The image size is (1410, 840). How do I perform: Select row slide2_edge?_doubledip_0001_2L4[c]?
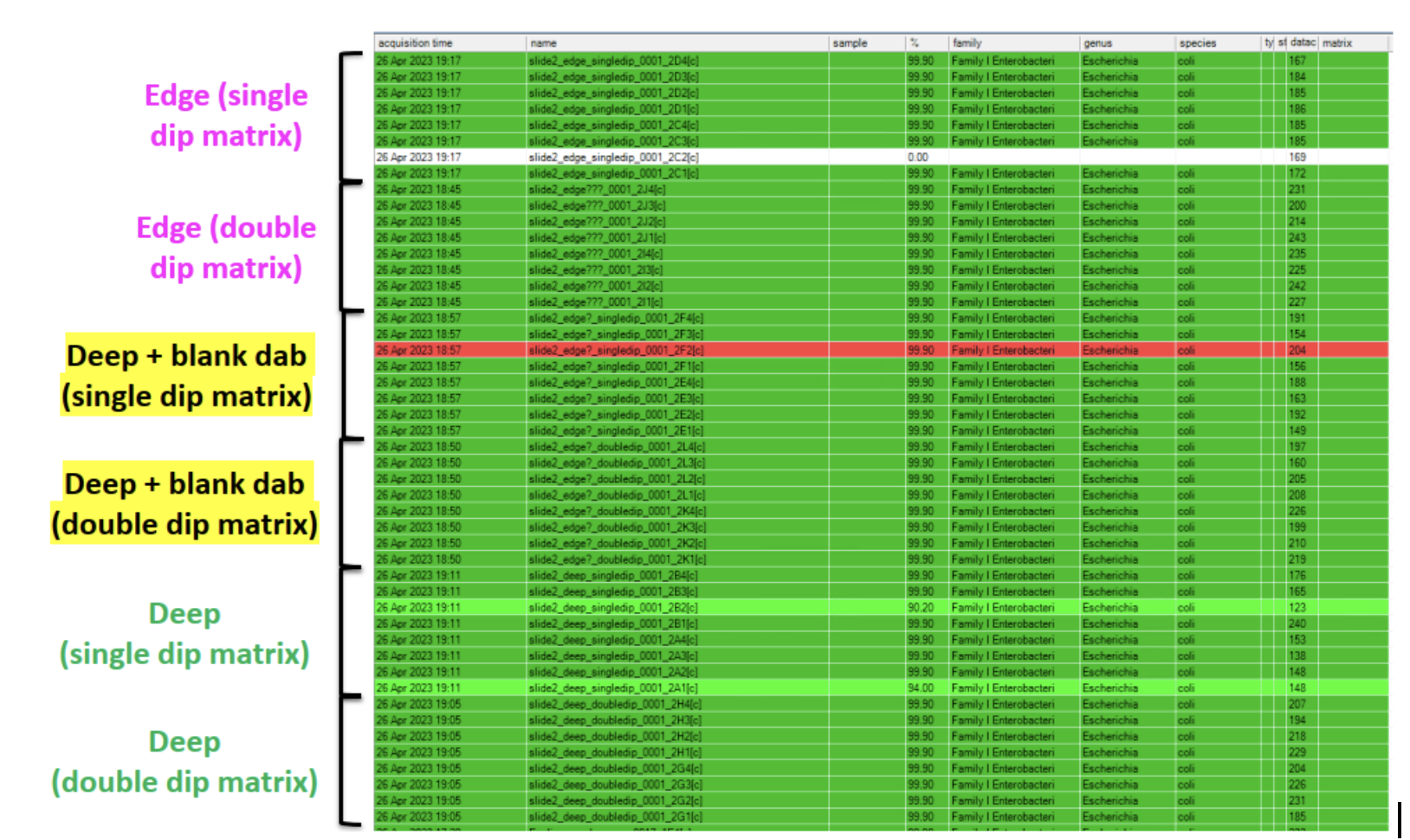point(882,447)
